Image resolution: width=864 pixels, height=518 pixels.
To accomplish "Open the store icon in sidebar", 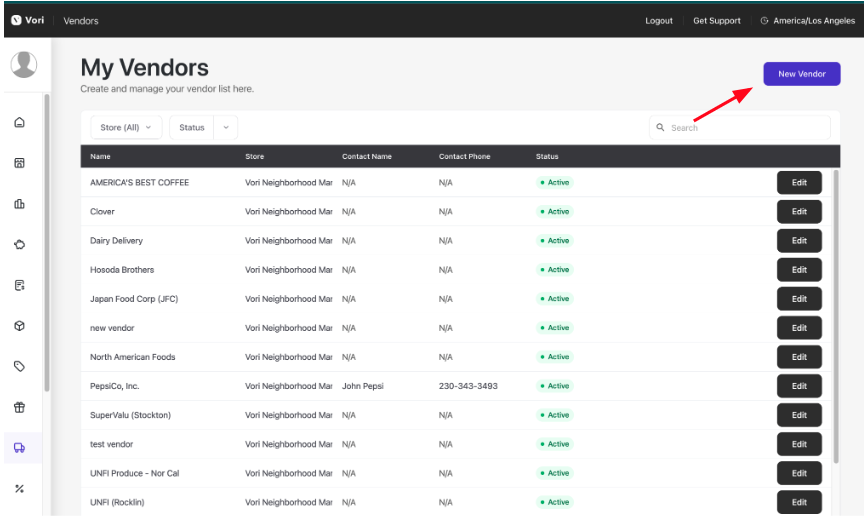I will tap(19, 163).
